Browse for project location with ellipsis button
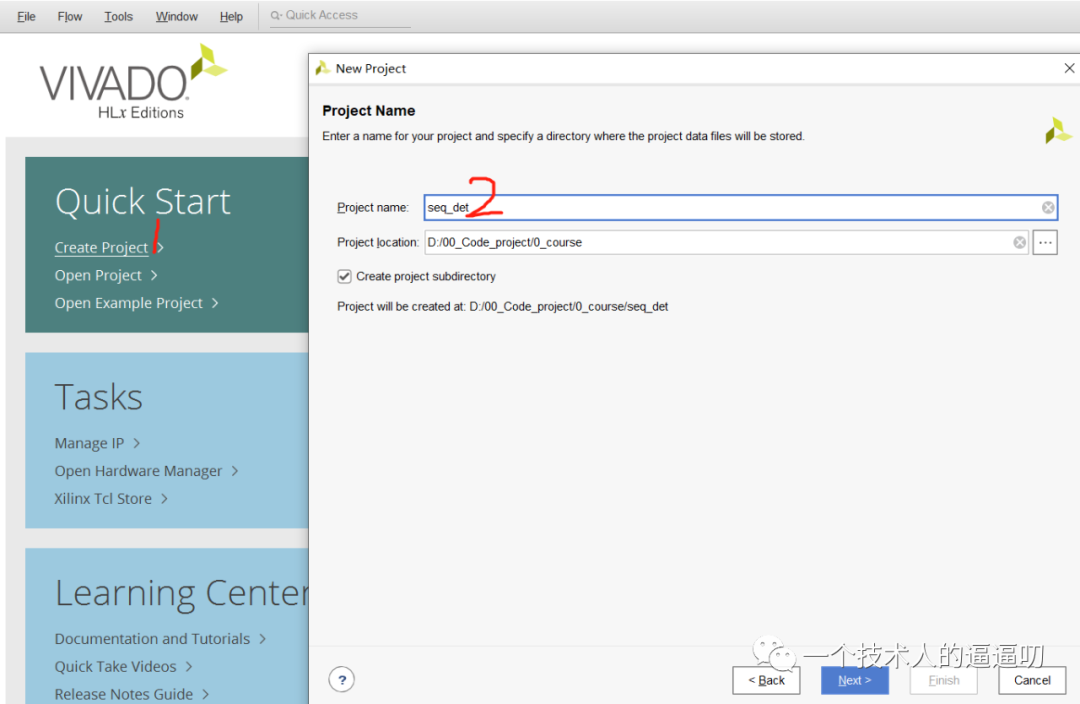 1045,242
